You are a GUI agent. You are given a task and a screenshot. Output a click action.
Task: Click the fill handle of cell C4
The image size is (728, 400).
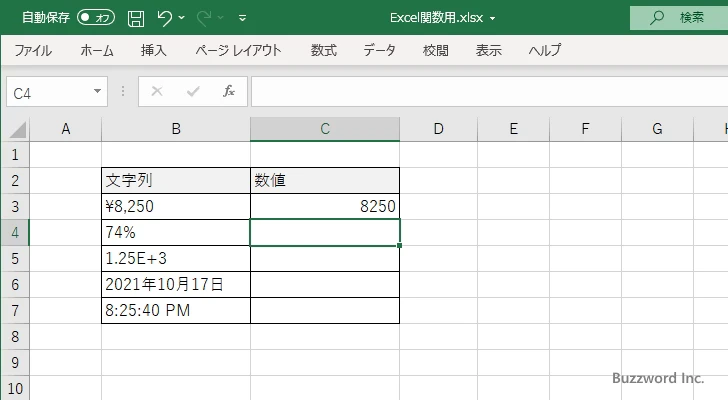(x=399, y=245)
